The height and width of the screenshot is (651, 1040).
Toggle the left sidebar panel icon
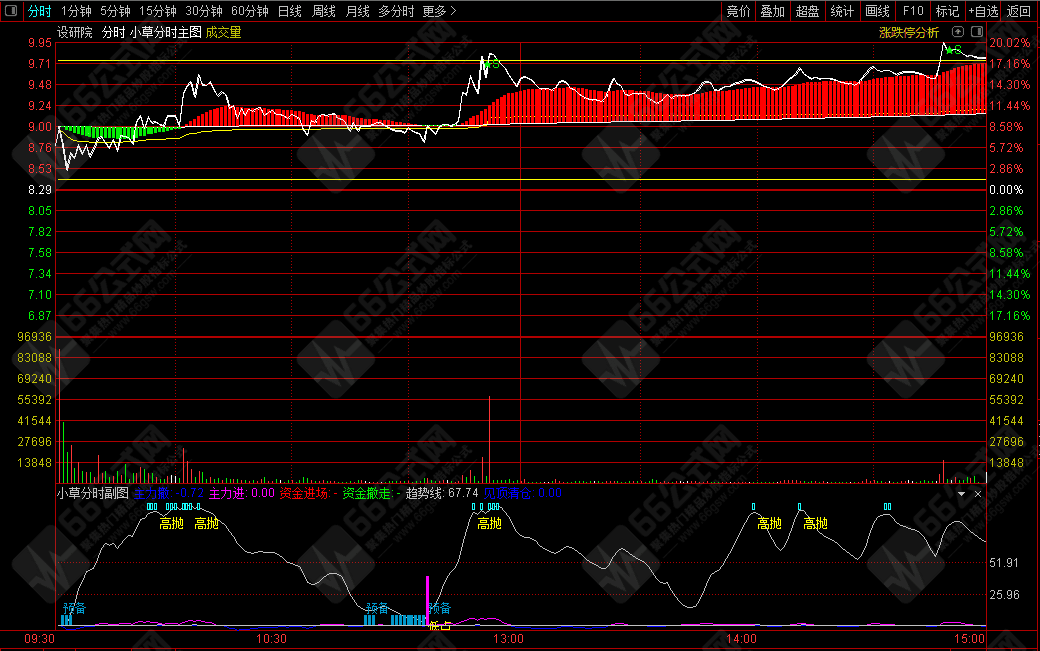tap(11, 11)
